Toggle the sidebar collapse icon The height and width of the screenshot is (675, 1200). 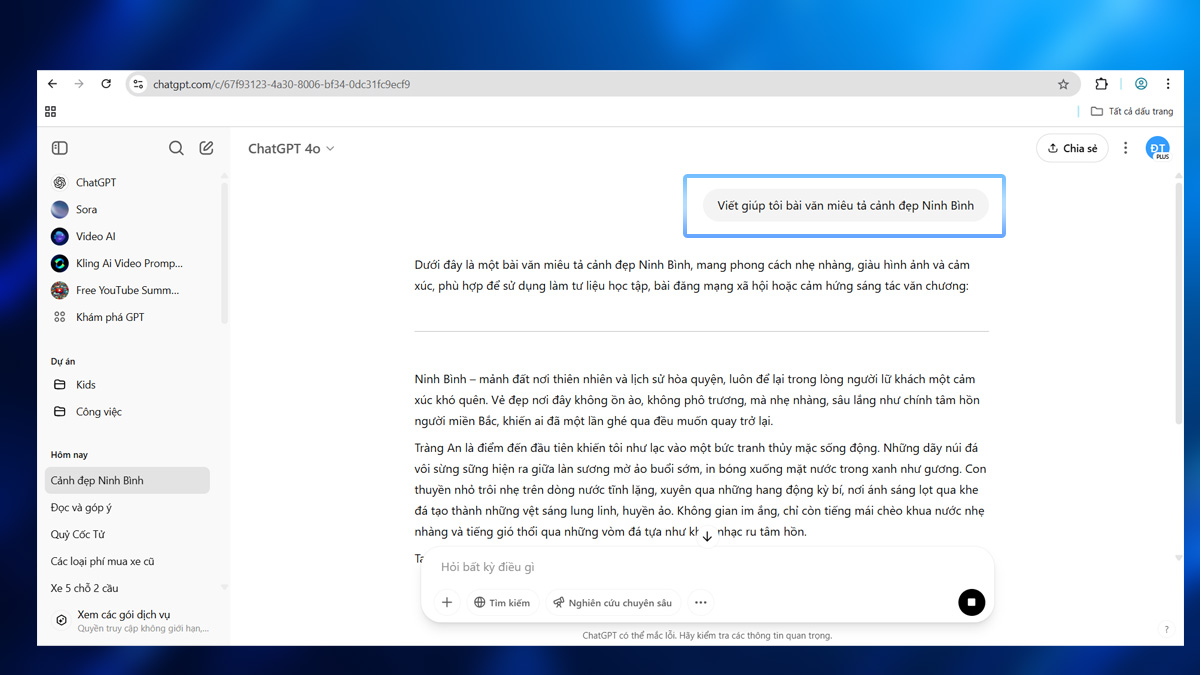pyautogui.click(x=60, y=148)
